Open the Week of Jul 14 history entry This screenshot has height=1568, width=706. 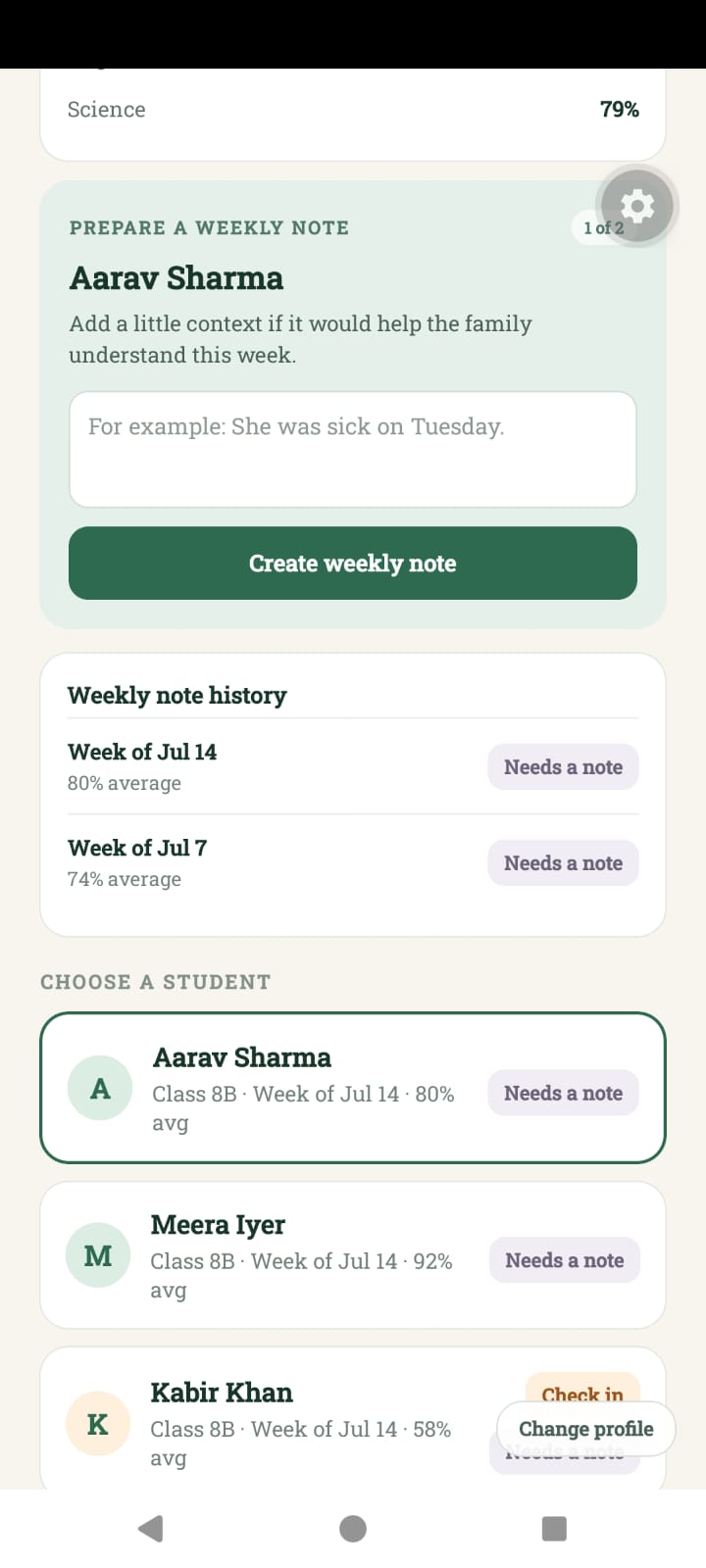coord(353,766)
